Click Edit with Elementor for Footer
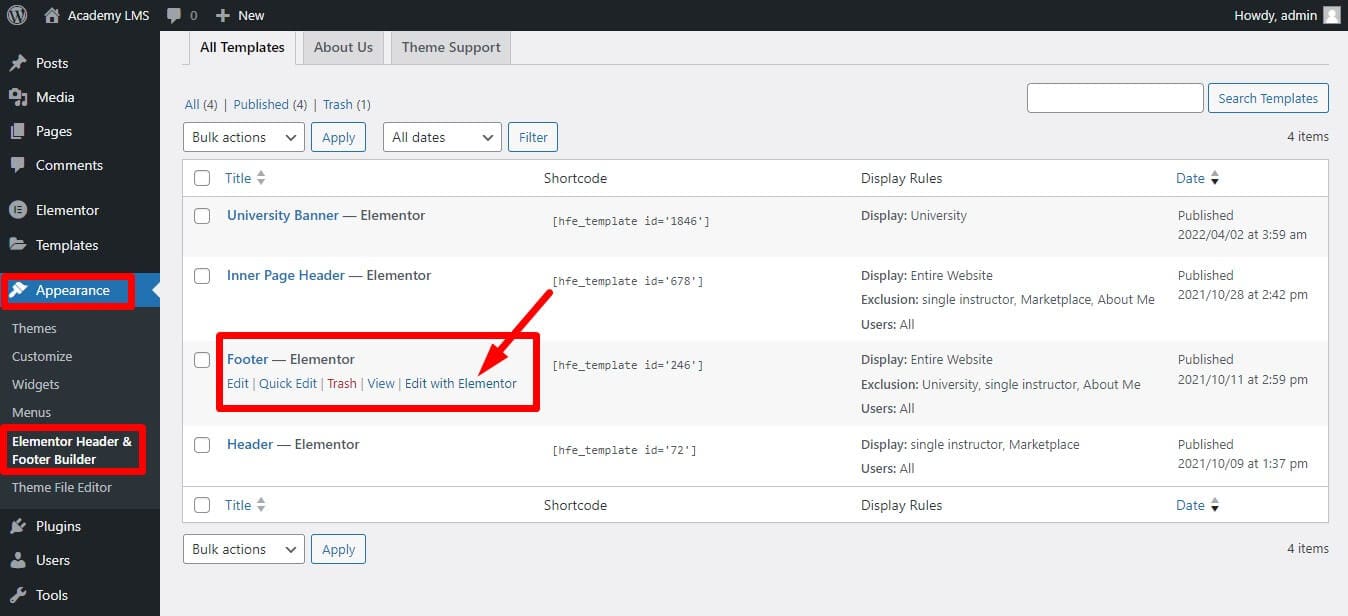Screen dimensions: 1348x616 460,383
